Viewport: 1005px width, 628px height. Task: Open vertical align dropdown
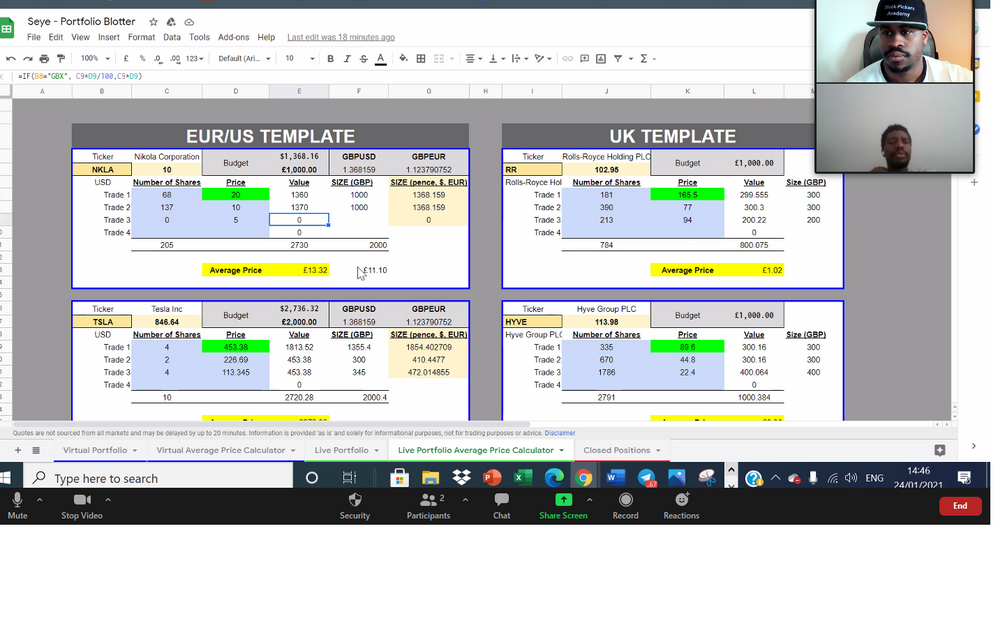pyautogui.click(x=497, y=58)
